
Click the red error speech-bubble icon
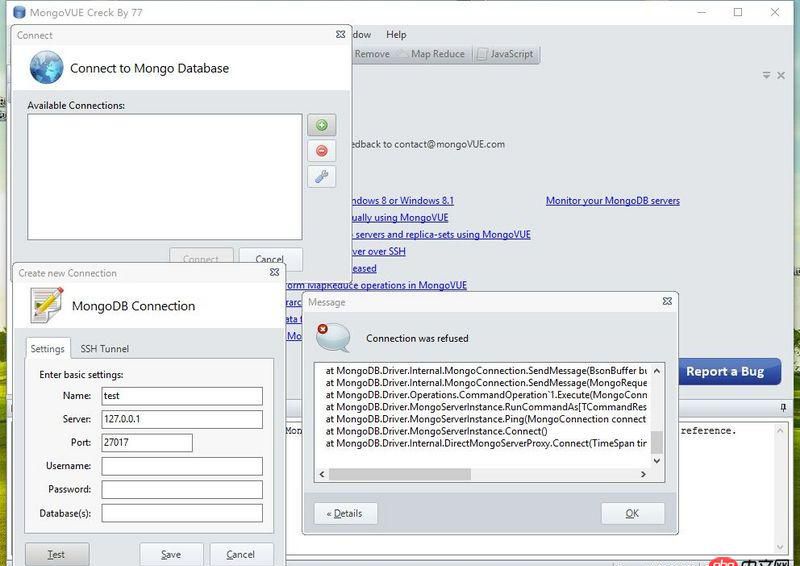point(333,337)
